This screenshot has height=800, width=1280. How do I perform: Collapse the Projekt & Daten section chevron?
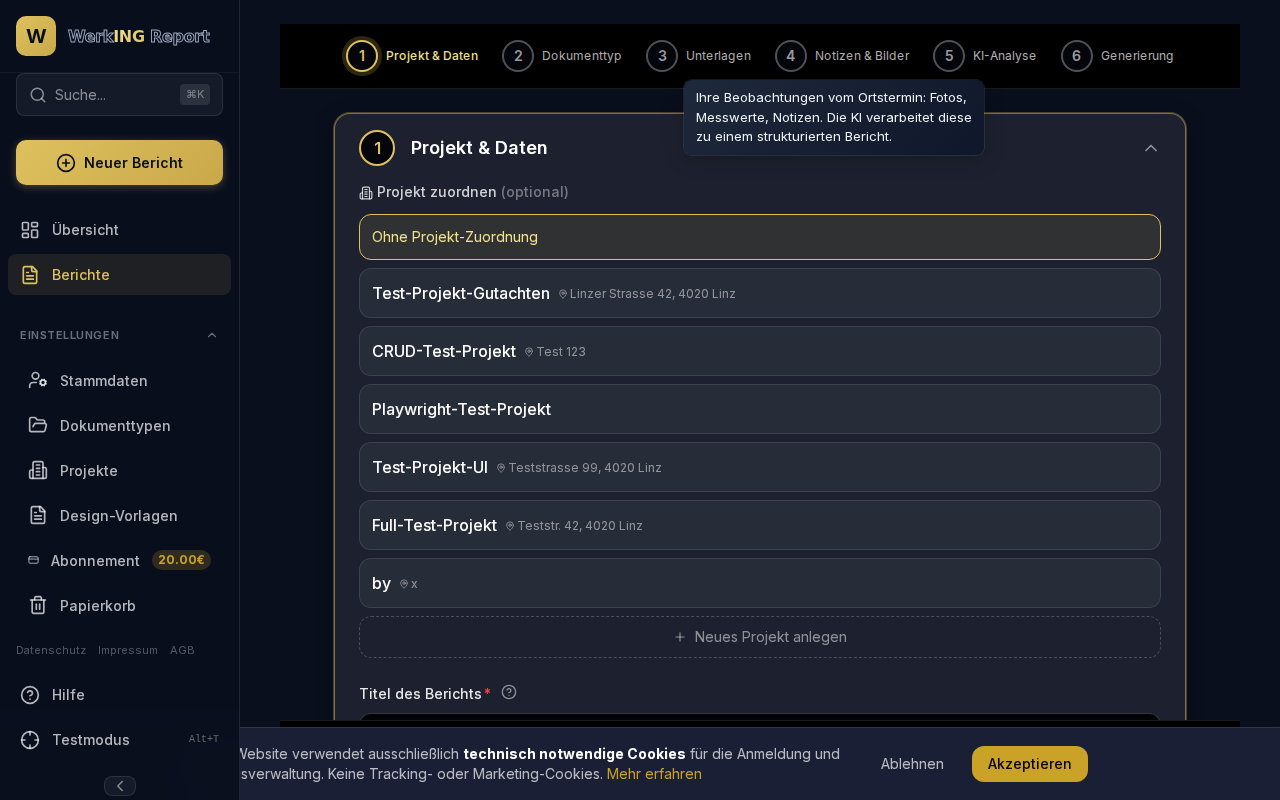(1151, 148)
